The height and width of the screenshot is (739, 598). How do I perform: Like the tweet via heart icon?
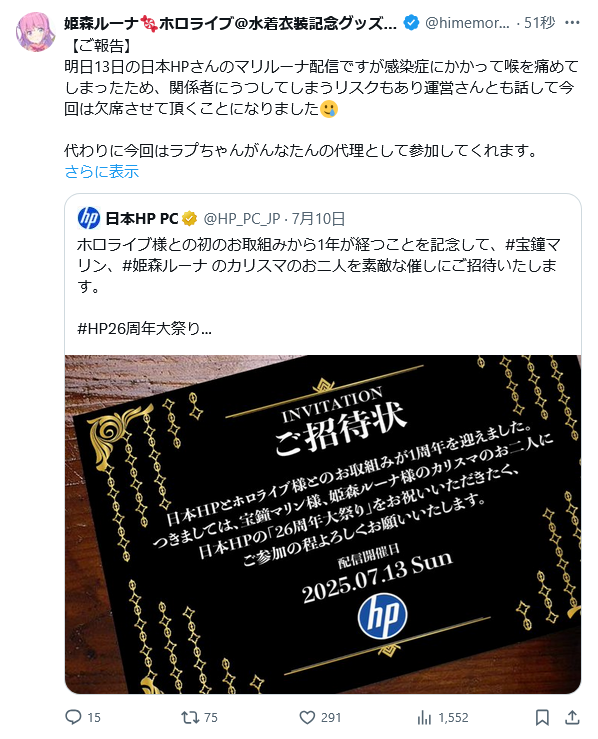pyautogui.click(x=307, y=717)
